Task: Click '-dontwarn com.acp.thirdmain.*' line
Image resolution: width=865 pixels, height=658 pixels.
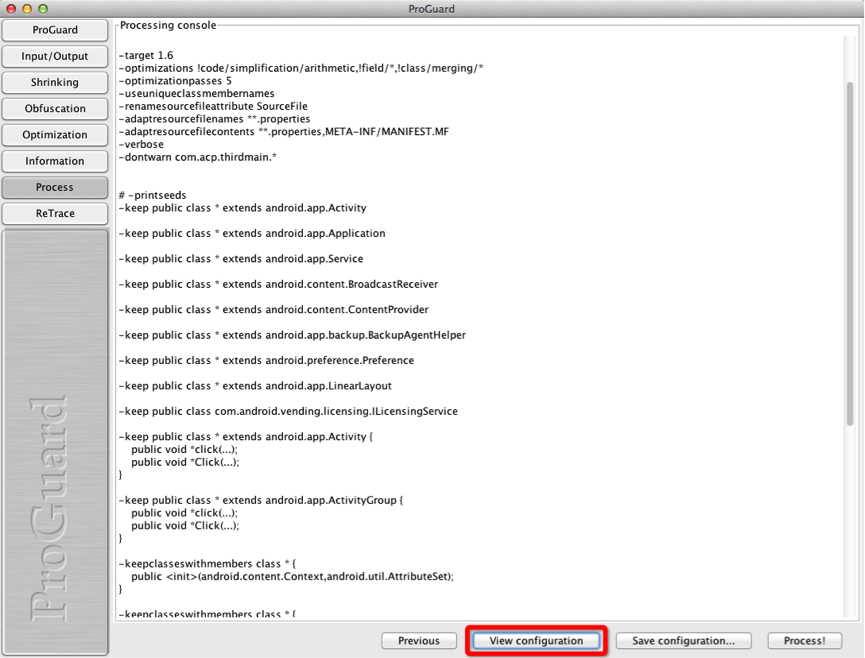Action: [197, 157]
